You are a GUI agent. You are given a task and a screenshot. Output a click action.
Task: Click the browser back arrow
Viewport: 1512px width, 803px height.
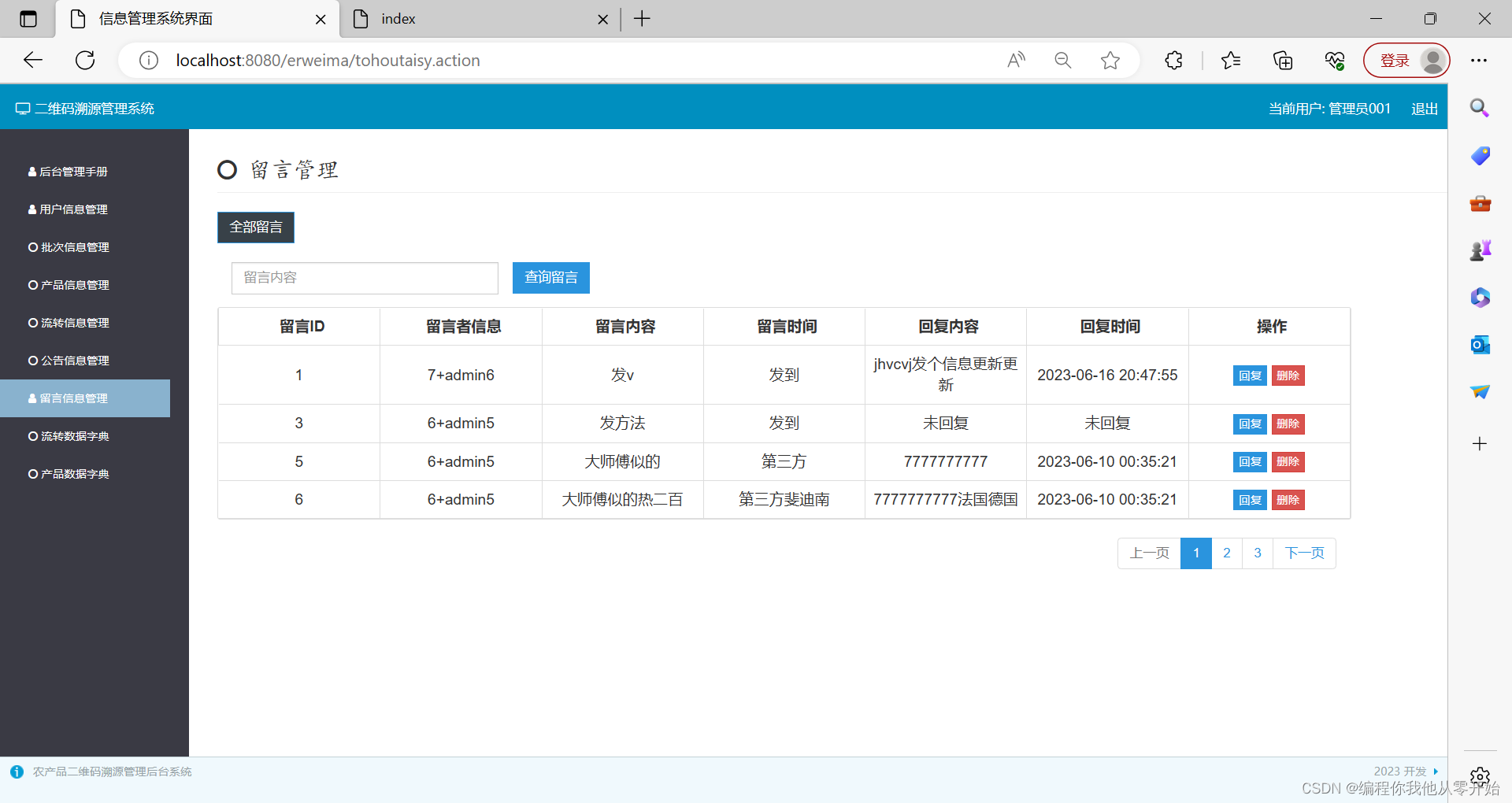33,60
